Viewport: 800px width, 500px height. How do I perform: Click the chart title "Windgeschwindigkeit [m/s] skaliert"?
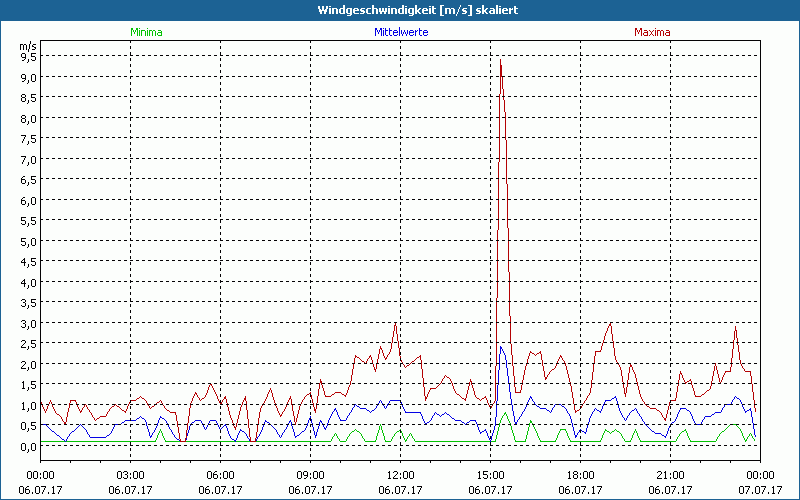[x=400, y=10]
